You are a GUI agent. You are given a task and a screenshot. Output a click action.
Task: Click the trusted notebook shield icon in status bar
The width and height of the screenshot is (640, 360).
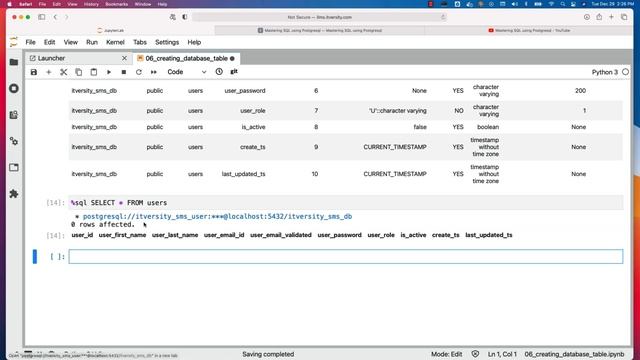pyautogui.click(x=475, y=354)
